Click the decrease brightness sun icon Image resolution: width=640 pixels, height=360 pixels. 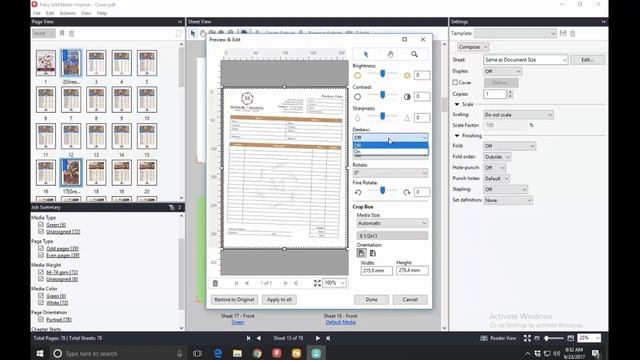pyautogui.click(x=358, y=76)
